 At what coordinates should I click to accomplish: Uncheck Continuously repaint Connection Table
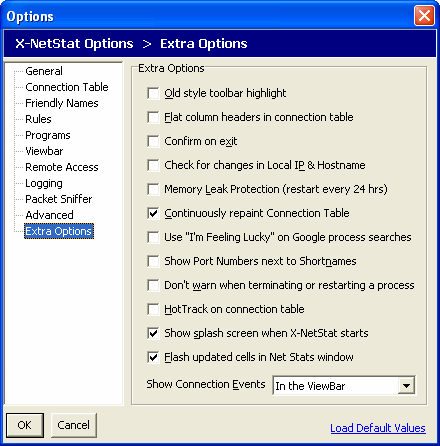pos(153,213)
